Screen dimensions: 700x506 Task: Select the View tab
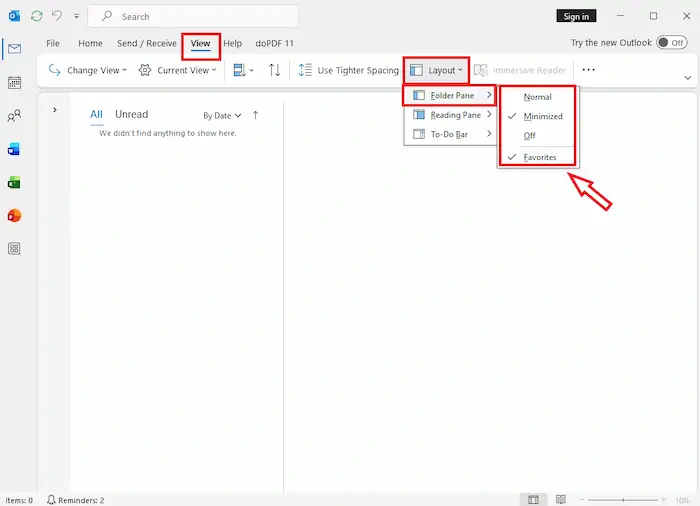pos(200,43)
